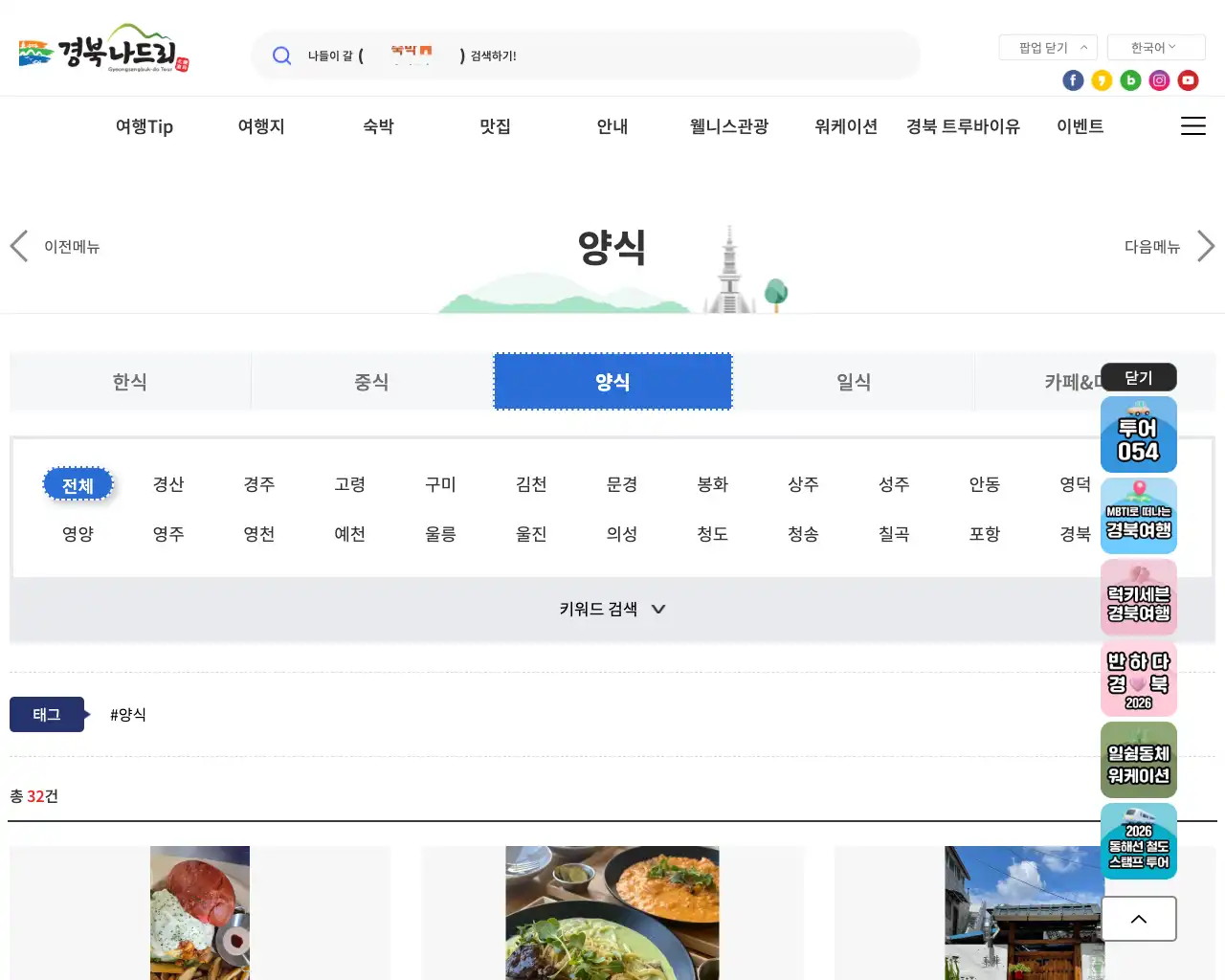
Task: Open the 반하다 경북 2026 banner
Action: pos(1139,679)
